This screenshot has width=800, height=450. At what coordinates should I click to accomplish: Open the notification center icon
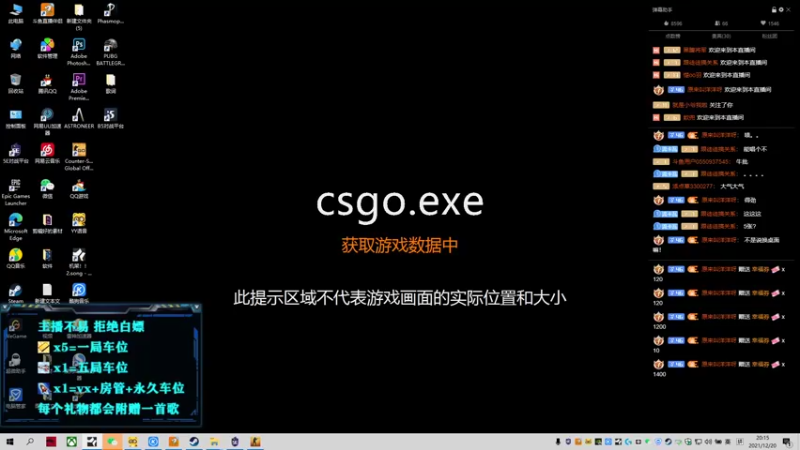pyautogui.click(x=787, y=442)
